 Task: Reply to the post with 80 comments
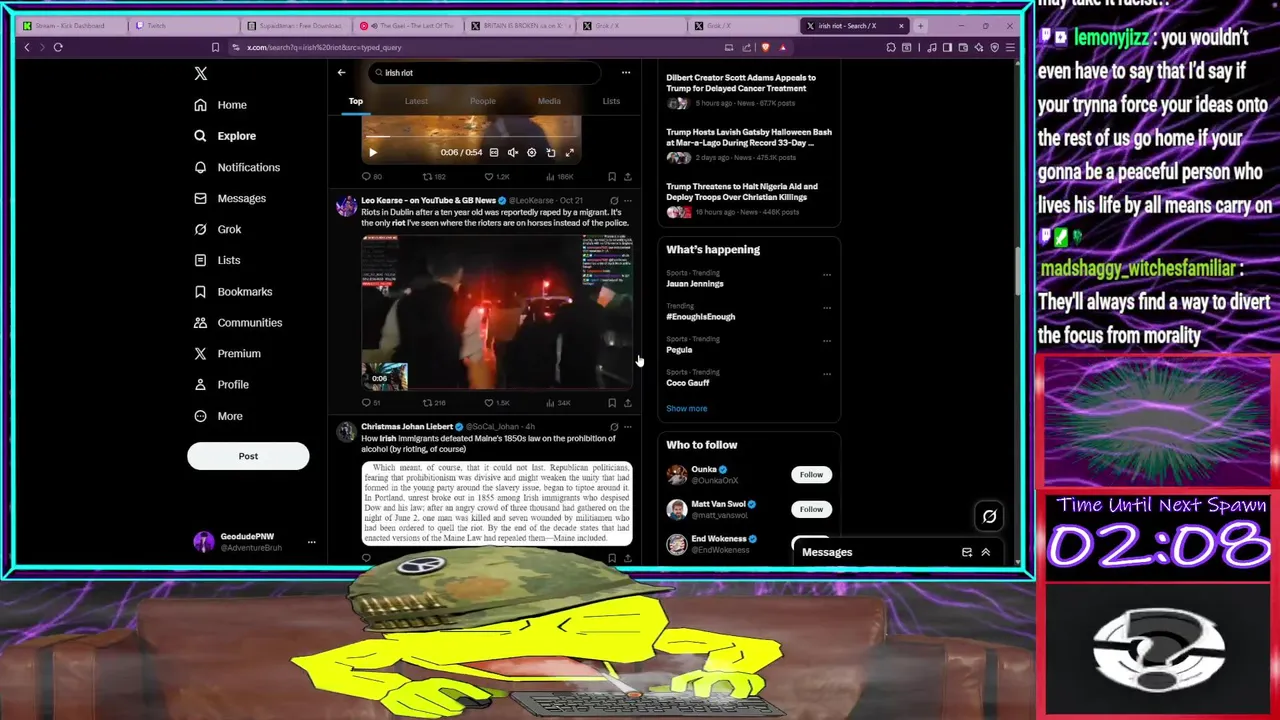pos(371,177)
